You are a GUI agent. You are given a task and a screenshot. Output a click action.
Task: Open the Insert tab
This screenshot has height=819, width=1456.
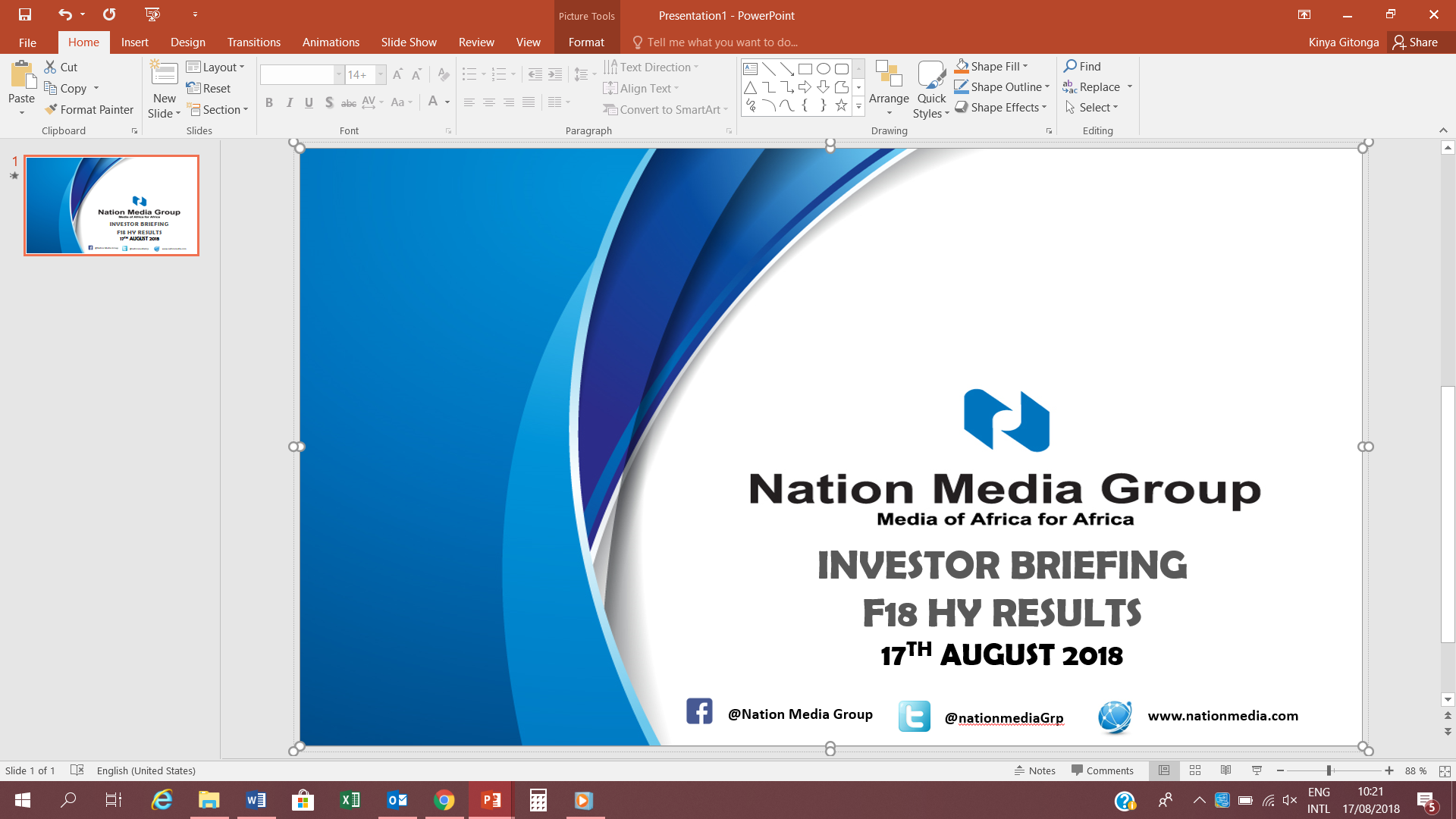tap(134, 42)
